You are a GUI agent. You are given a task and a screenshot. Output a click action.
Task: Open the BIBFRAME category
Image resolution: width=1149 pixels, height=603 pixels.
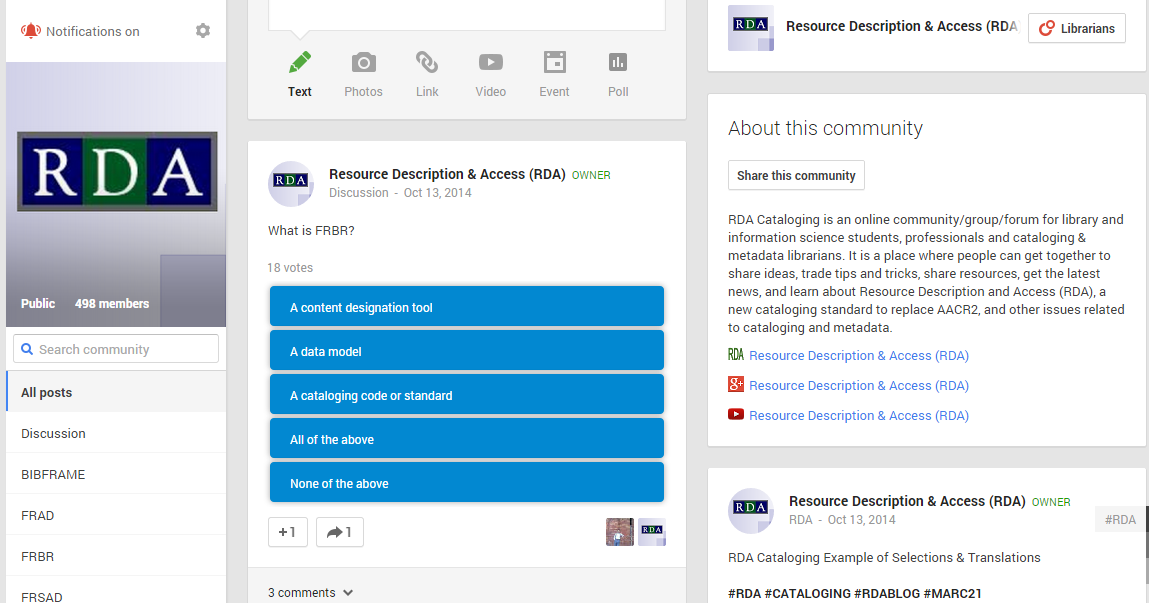pyautogui.click(x=116, y=474)
